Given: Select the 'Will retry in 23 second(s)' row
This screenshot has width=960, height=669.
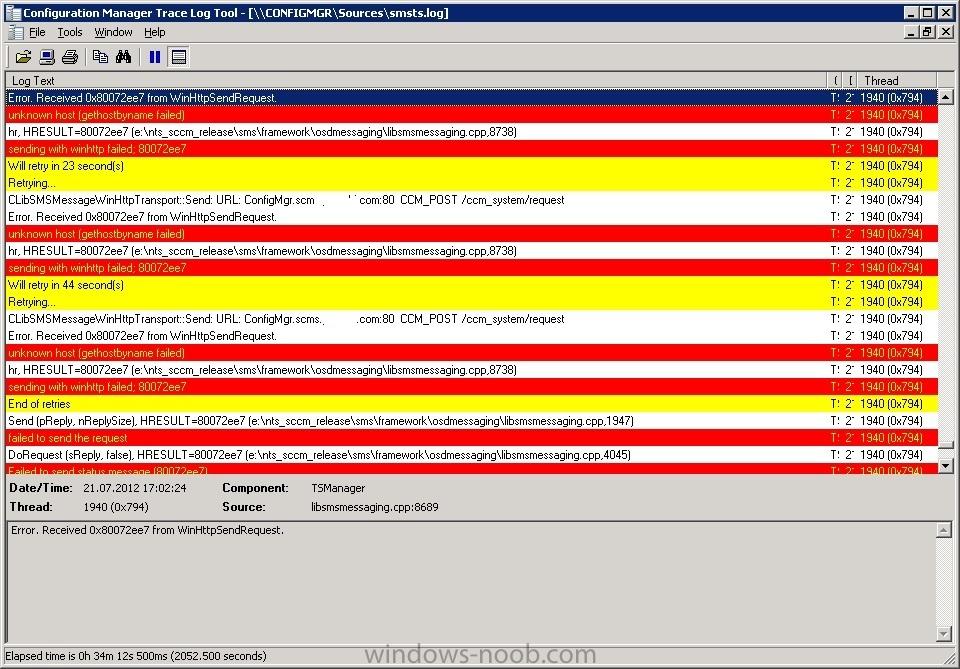Looking at the screenshot, I should coord(471,166).
